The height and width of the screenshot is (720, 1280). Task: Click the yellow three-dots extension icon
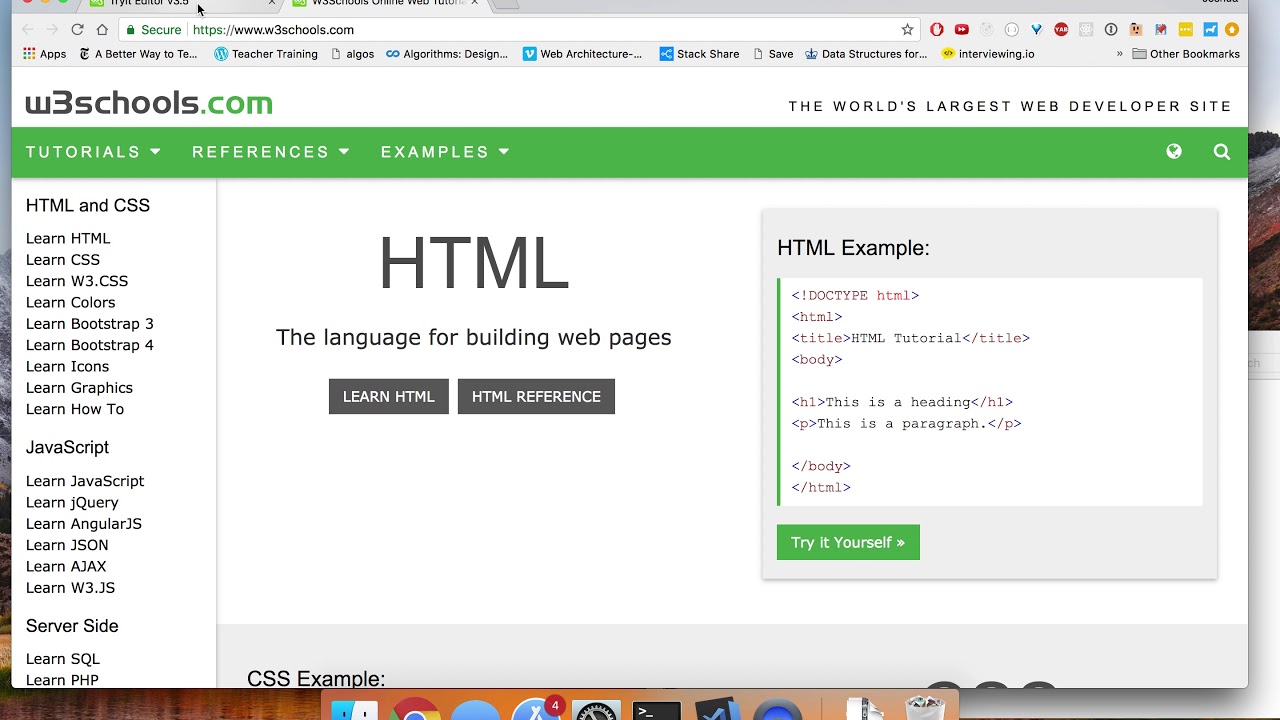click(x=1186, y=30)
